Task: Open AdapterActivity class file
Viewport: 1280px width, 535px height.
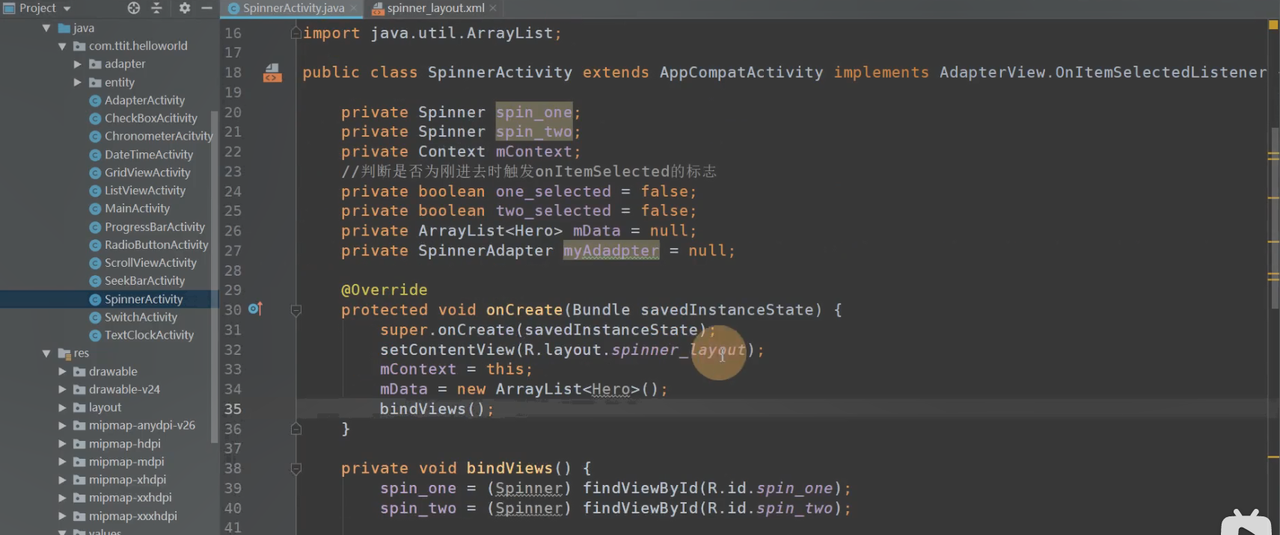Action: tap(144, 100)
